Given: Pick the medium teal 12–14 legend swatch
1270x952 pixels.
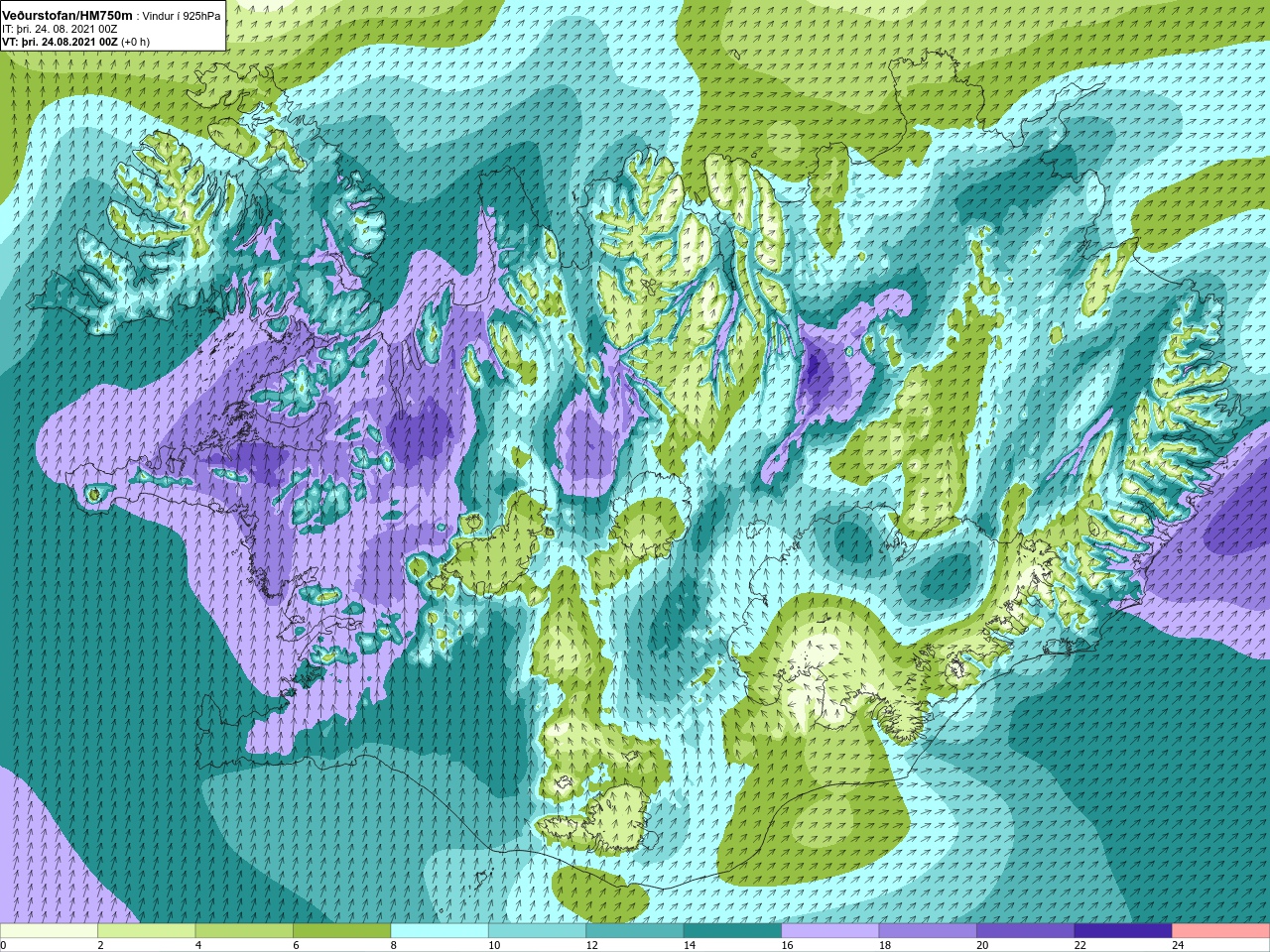Looking at the screenshot, I should (x=635, y=931).
